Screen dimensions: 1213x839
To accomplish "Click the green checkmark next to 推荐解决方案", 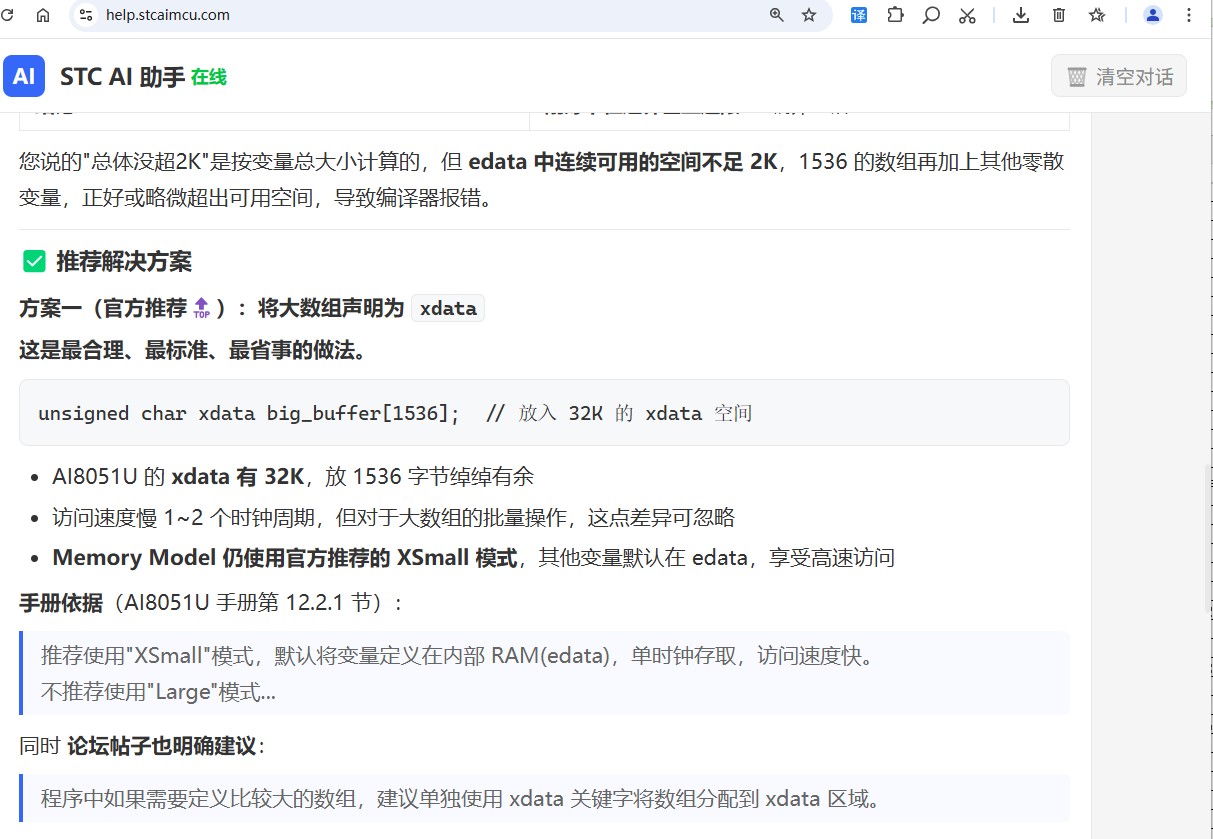I will 35,262.
